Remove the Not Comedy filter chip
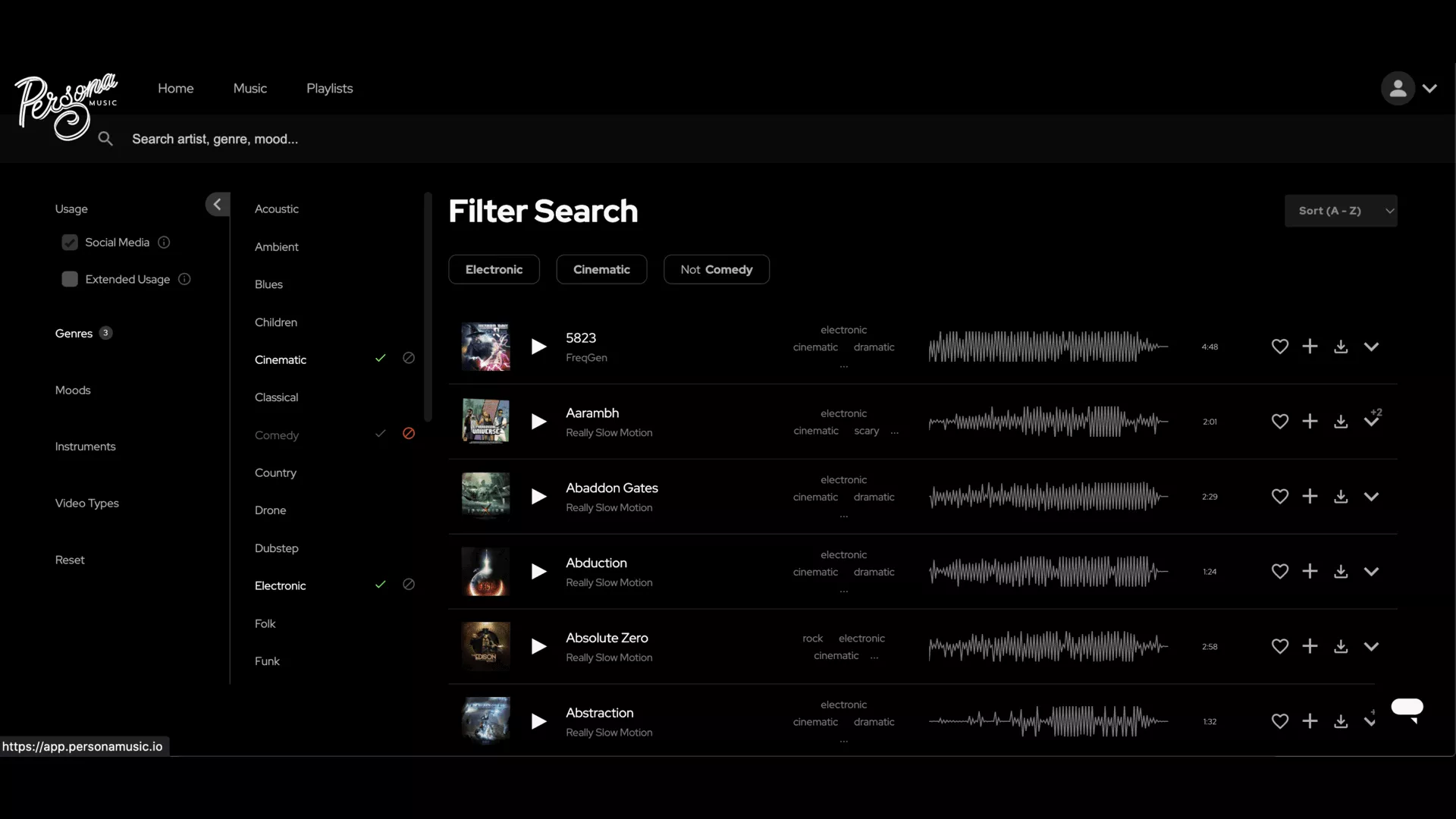The image size is (1456, 819). pyautogui.click(x=716, y=270)
